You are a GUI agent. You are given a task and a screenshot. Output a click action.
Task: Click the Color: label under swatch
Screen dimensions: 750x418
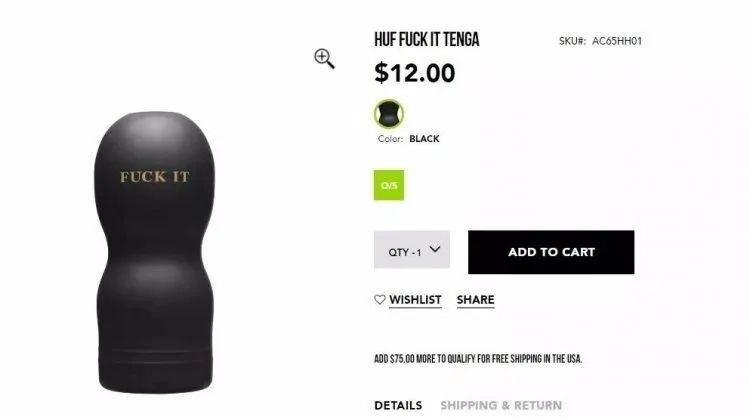pyautogui.click(x=390, y=139)
